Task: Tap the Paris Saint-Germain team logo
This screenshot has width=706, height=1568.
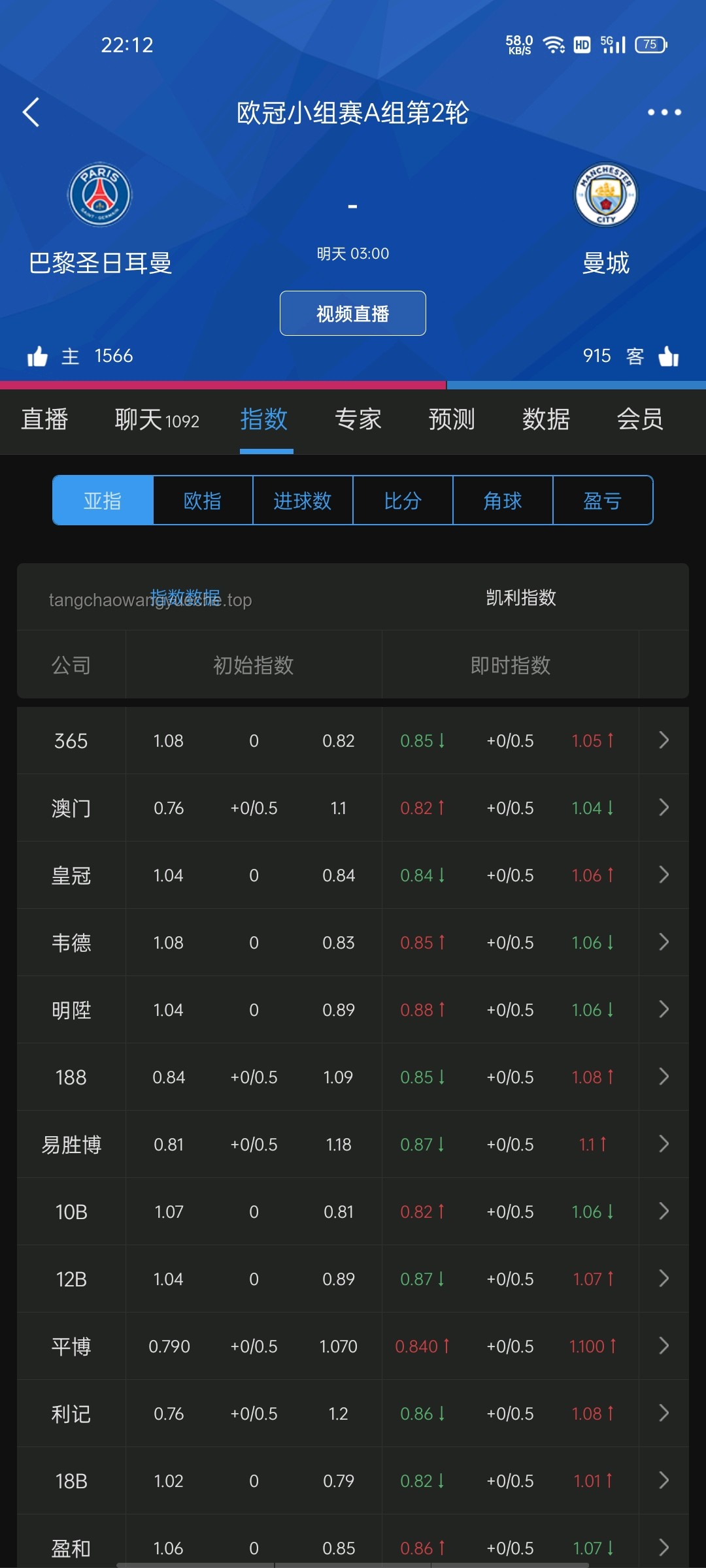Action: click(x=100, y=195)
